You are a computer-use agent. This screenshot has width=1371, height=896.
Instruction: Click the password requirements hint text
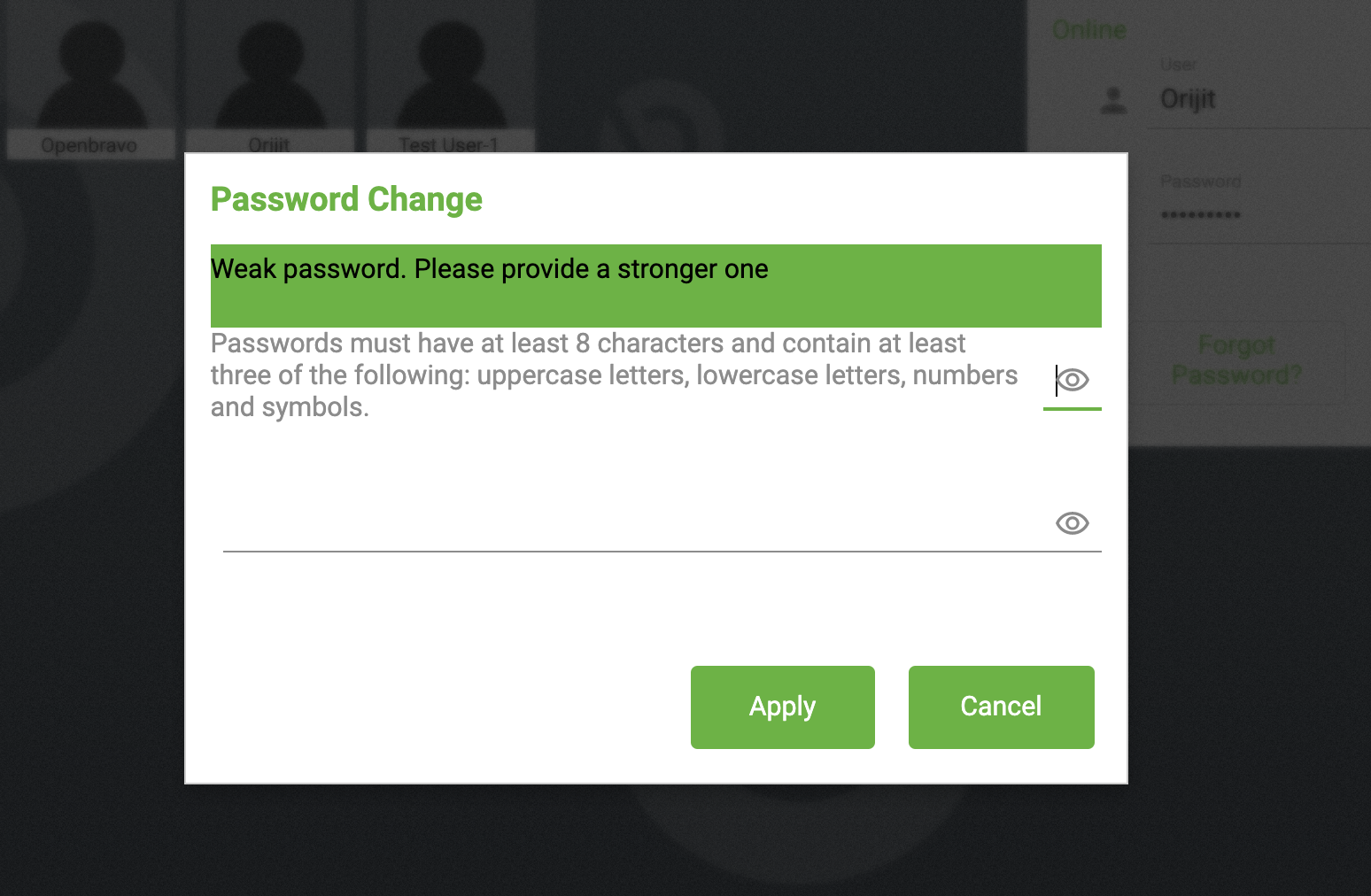[613, 375]
